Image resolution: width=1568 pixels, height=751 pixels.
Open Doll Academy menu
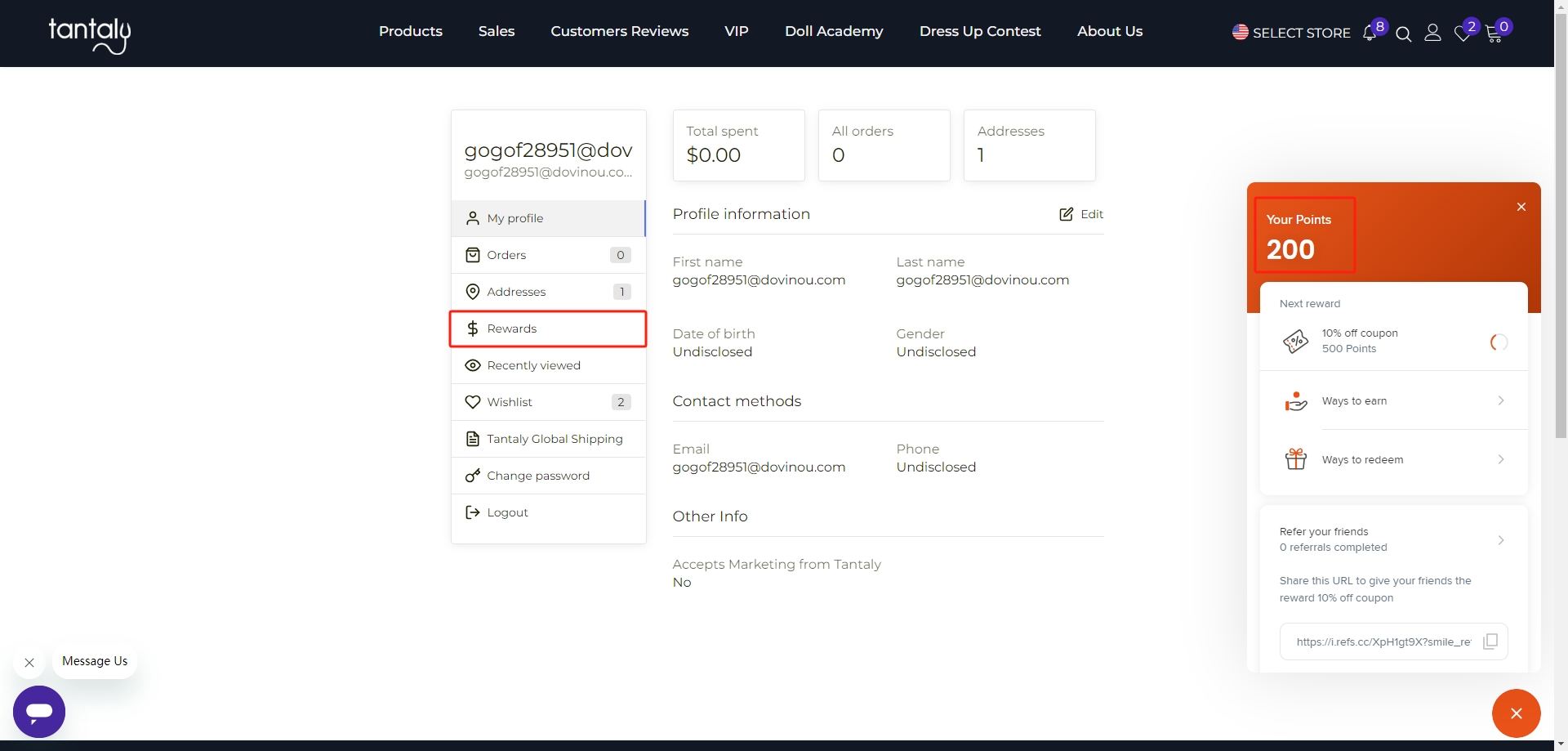pos(834,31)
